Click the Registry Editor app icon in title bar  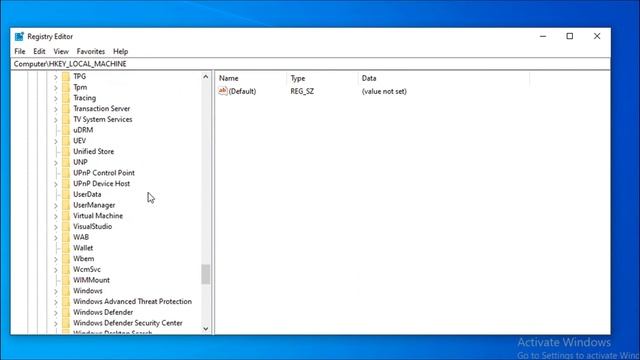coord(19,36)
